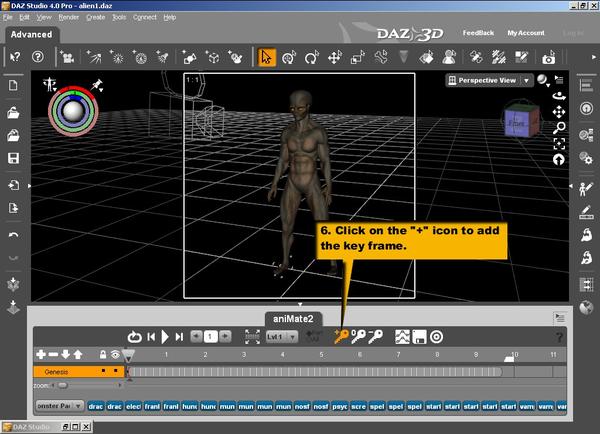Select the Rotate tool
Screen dimensions: 600x434
pyautogui.click(x=311, y=57)
